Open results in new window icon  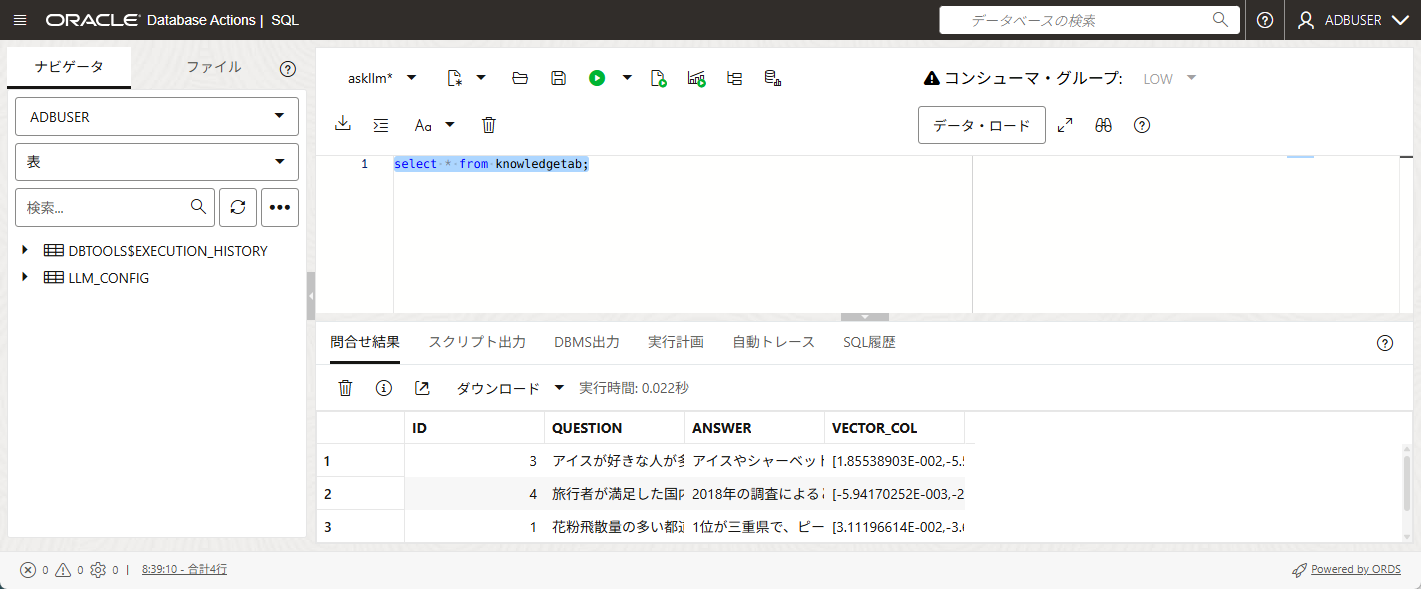coord(422,388)
